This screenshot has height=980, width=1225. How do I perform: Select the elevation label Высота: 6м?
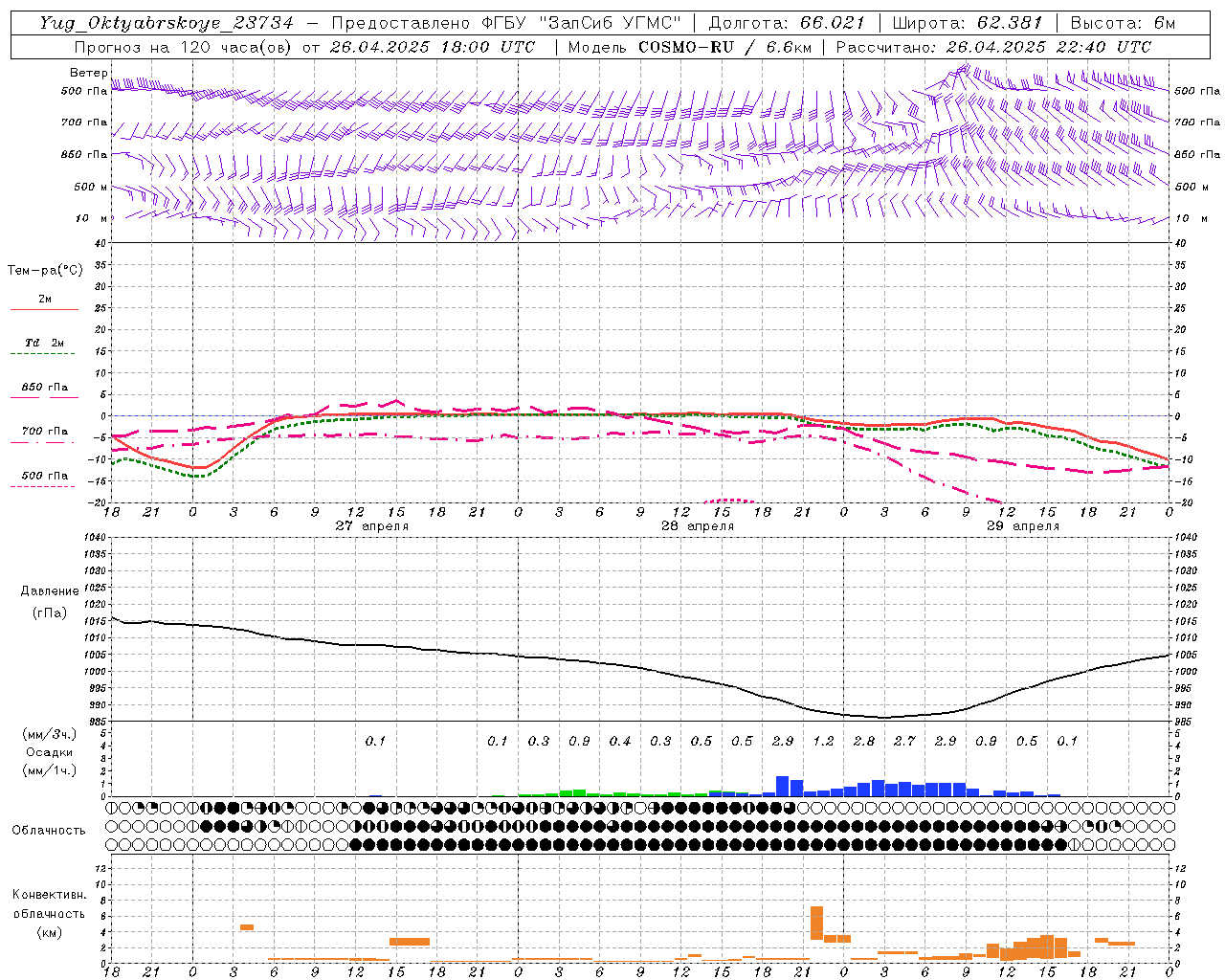point(1123,23)
